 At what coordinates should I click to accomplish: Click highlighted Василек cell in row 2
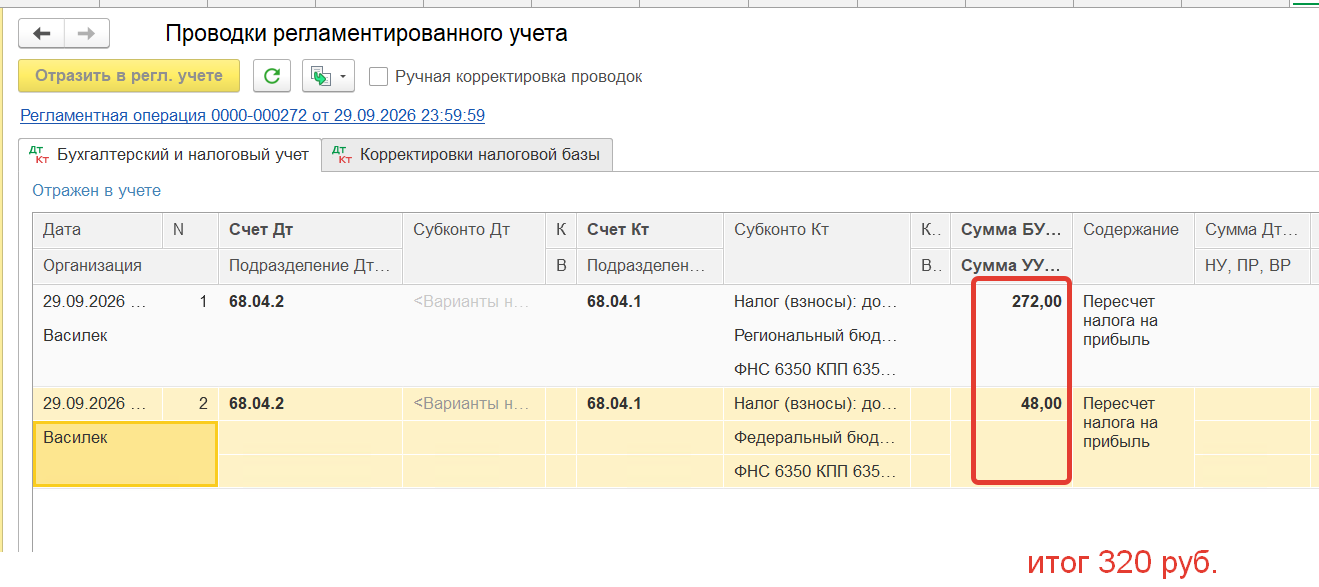point(125,454)
